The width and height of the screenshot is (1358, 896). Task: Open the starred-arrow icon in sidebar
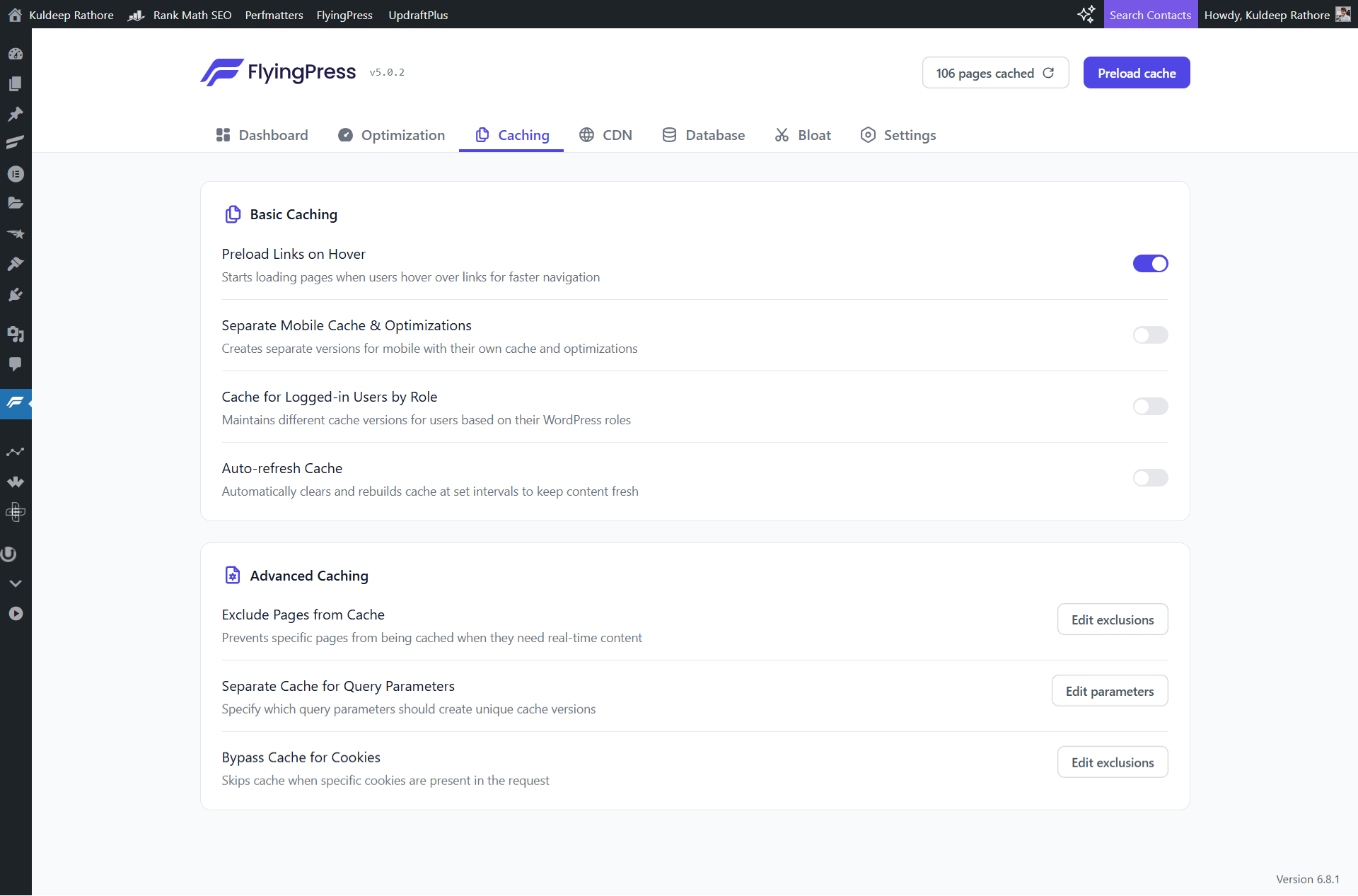tap(16, 233)
